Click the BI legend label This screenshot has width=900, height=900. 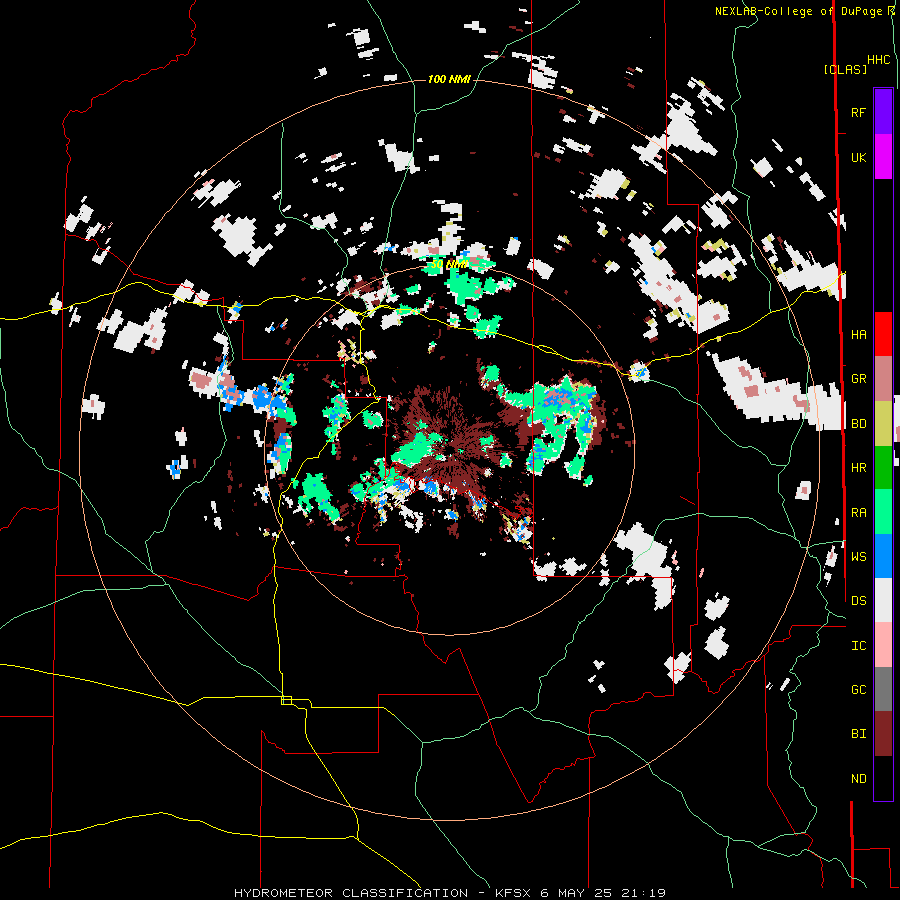[858, 734]
